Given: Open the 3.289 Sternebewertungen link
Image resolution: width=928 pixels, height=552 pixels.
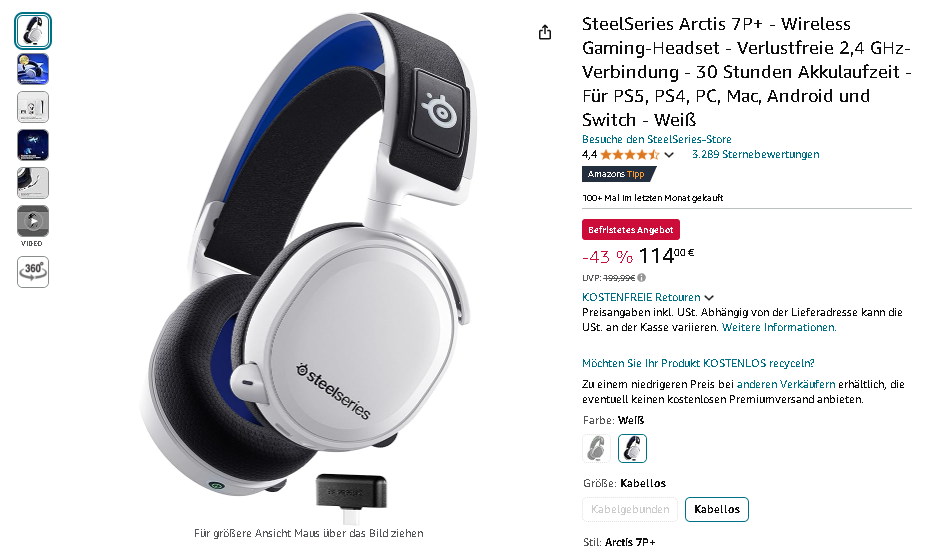Looking at the screenshot, I should 756,154.
